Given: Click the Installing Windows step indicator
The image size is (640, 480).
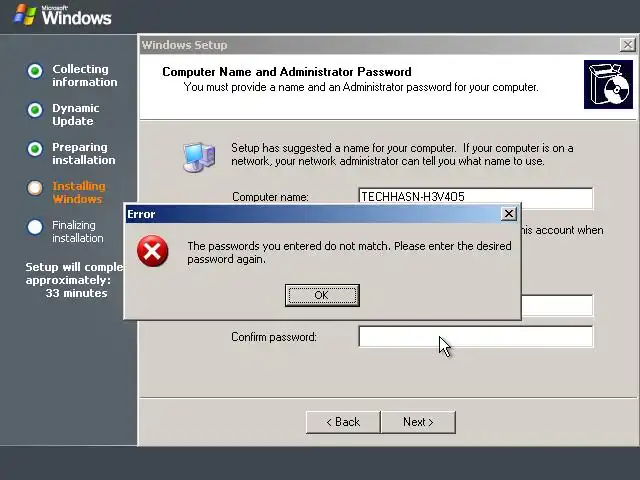Looking at the screenshot, I should click(x=35, y=188).
